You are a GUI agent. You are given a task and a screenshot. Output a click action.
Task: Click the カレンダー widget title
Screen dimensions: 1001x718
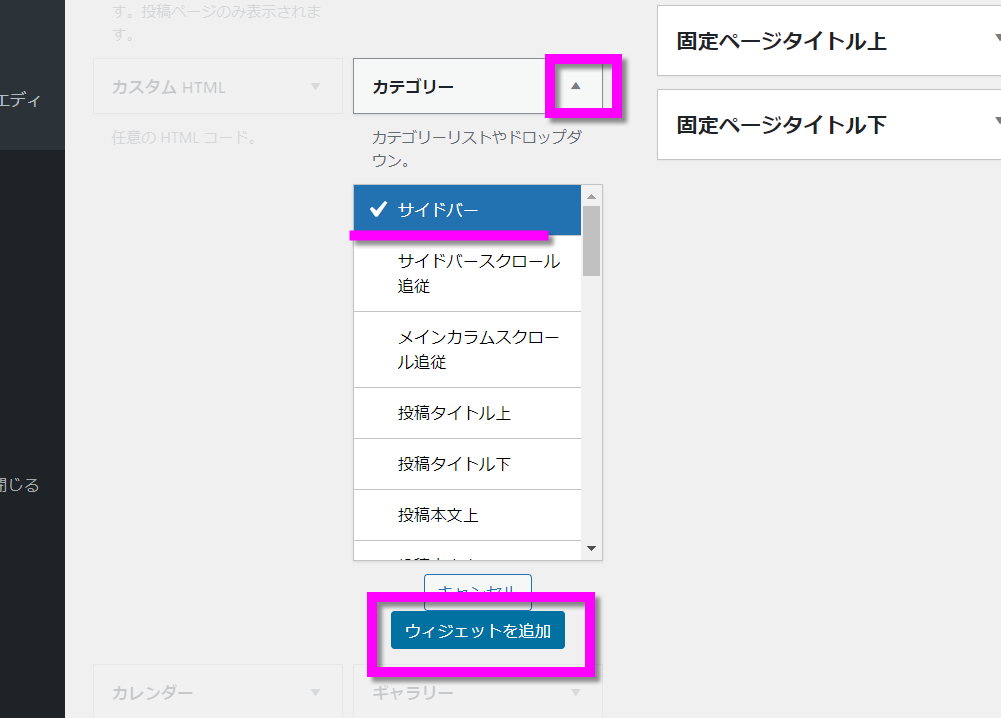point(153,692)
